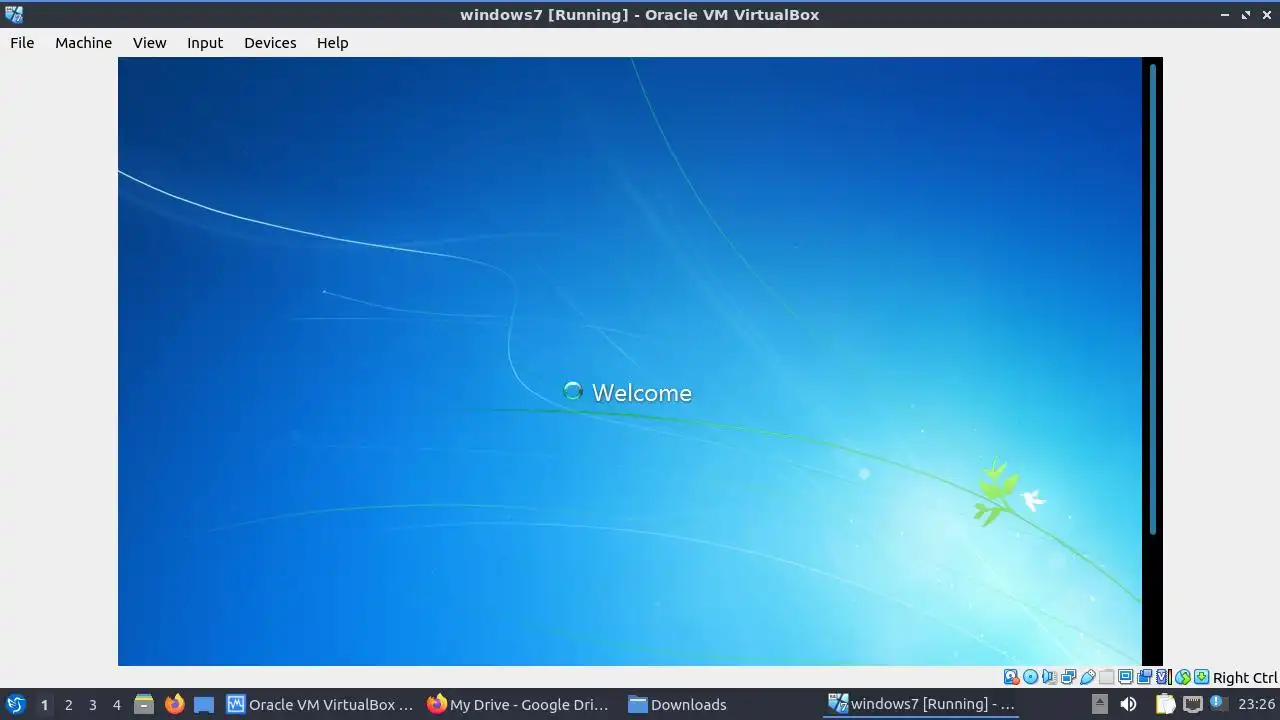Click the display indicator icon

pyautogui.click(x=1125, y=677)
